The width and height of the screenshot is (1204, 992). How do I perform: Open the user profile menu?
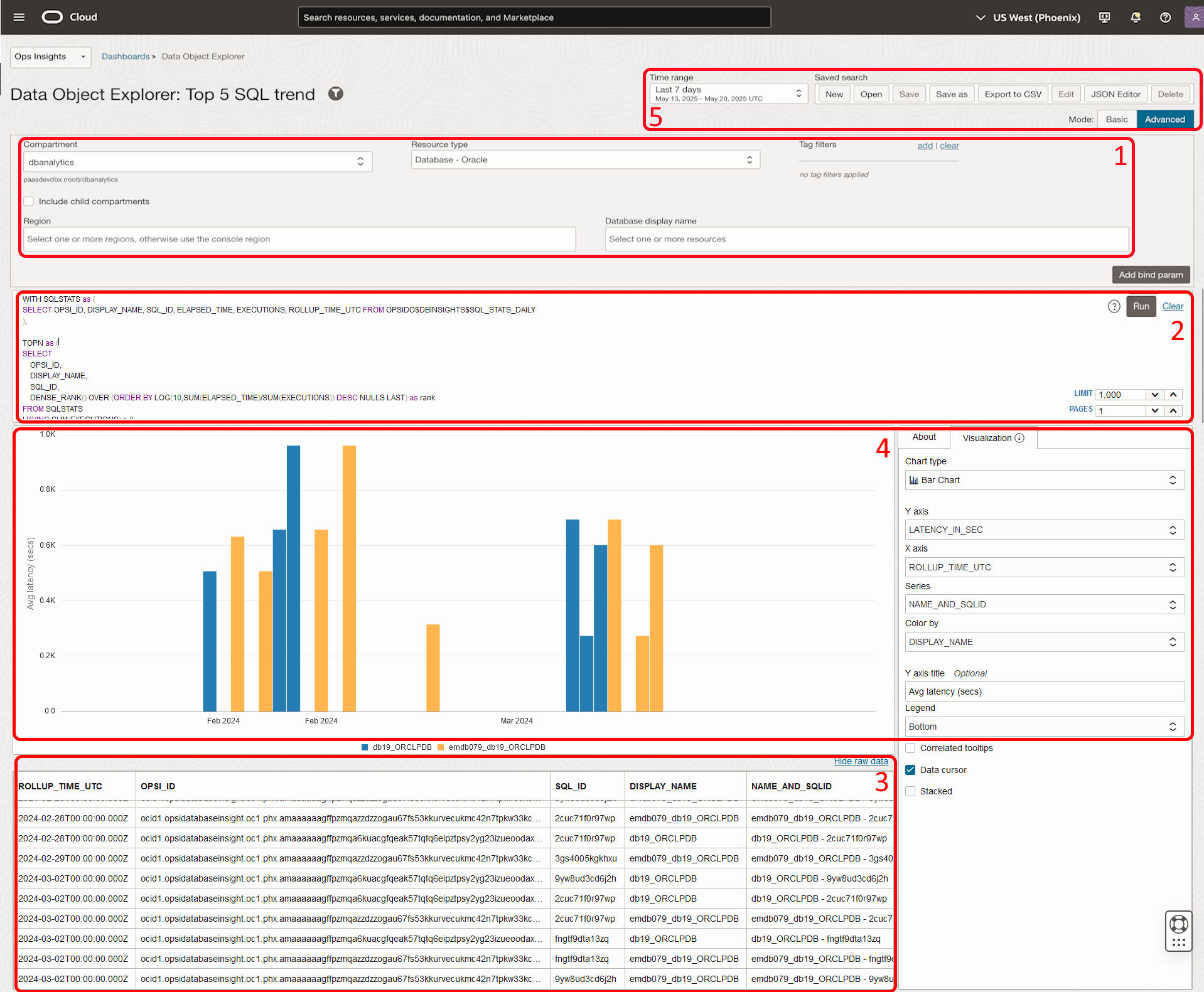pos(1195,17)
